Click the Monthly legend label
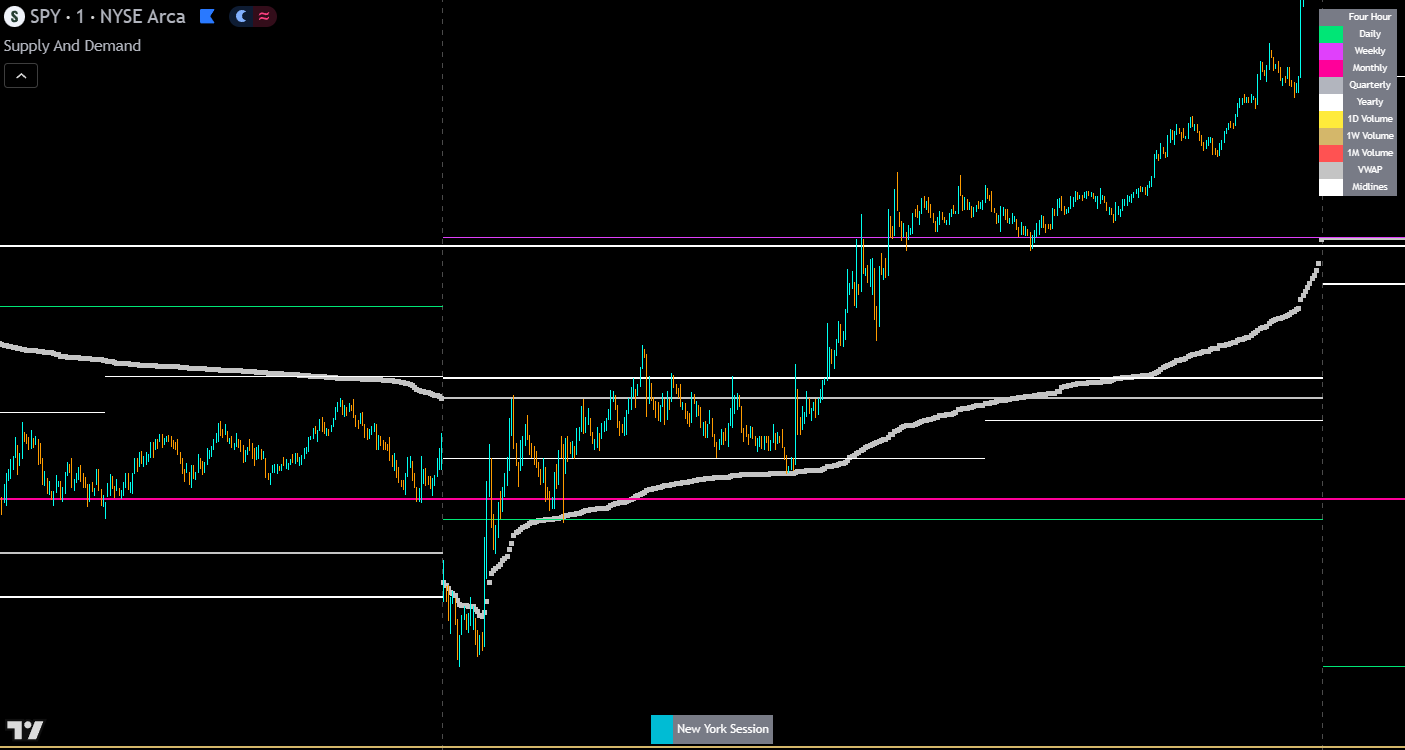This screenshot has width=1405, height=750. pos(1369,68)
